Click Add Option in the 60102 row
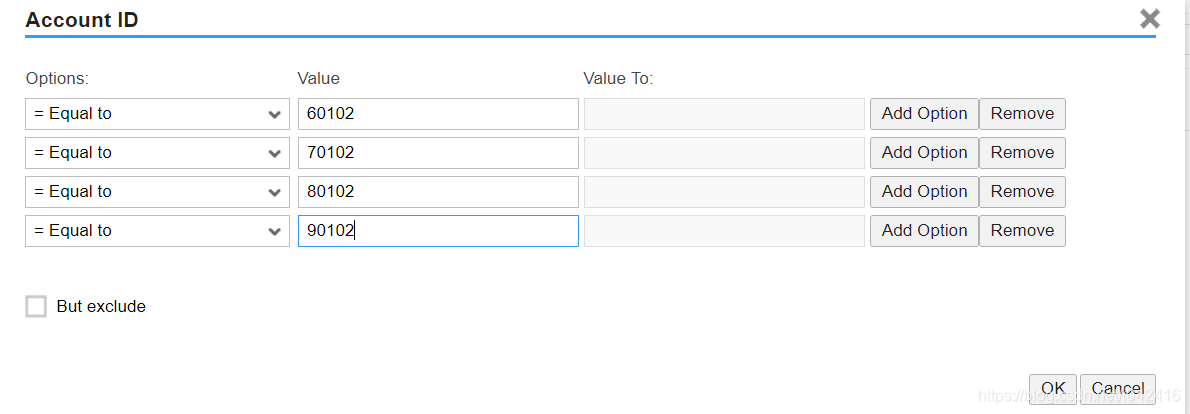1190x414 pixels. point(924,114)
